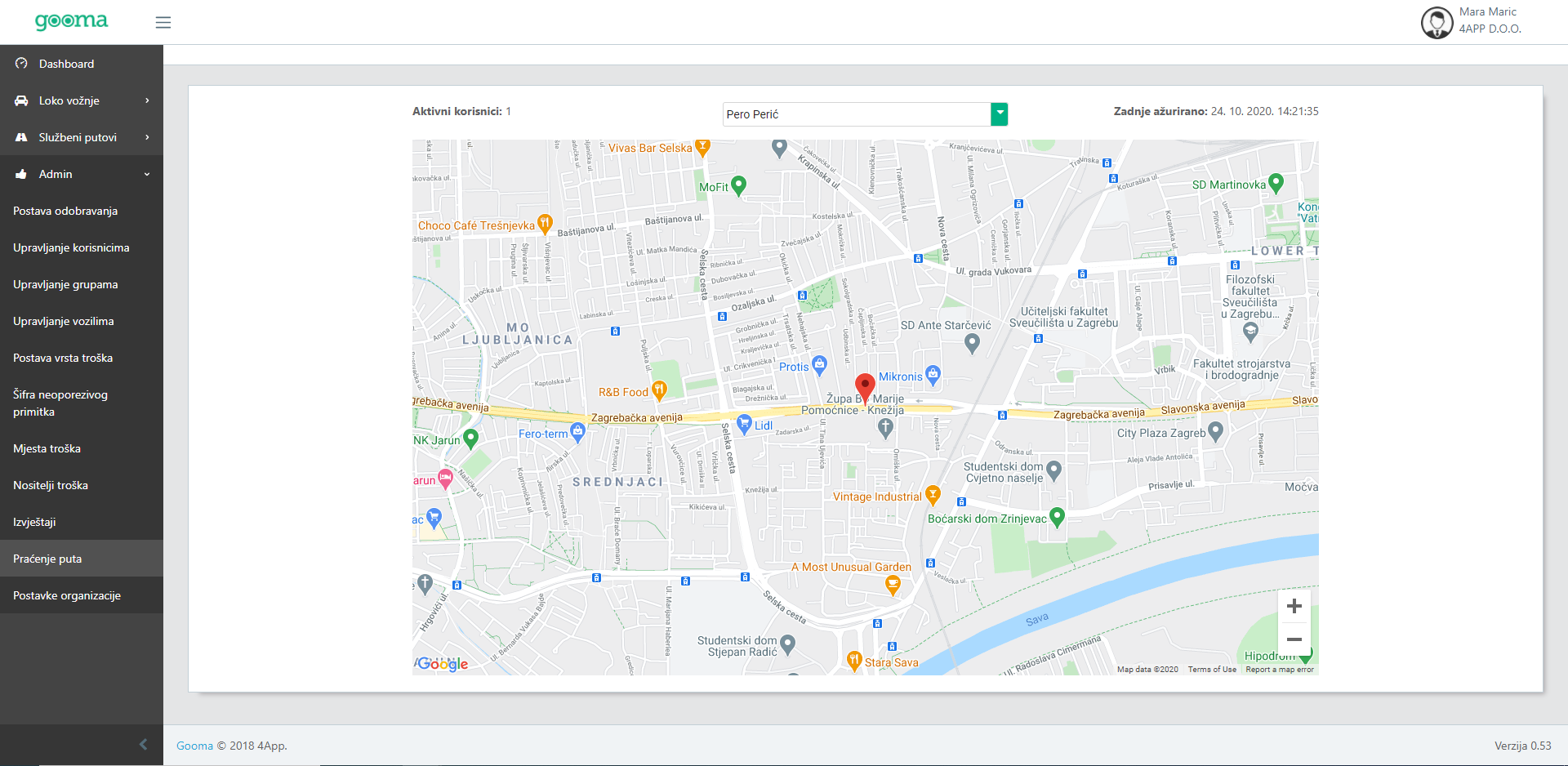Open map Terms of Use link
The width and height of the screenshot is (1568, 766).
coord(1212,669)
